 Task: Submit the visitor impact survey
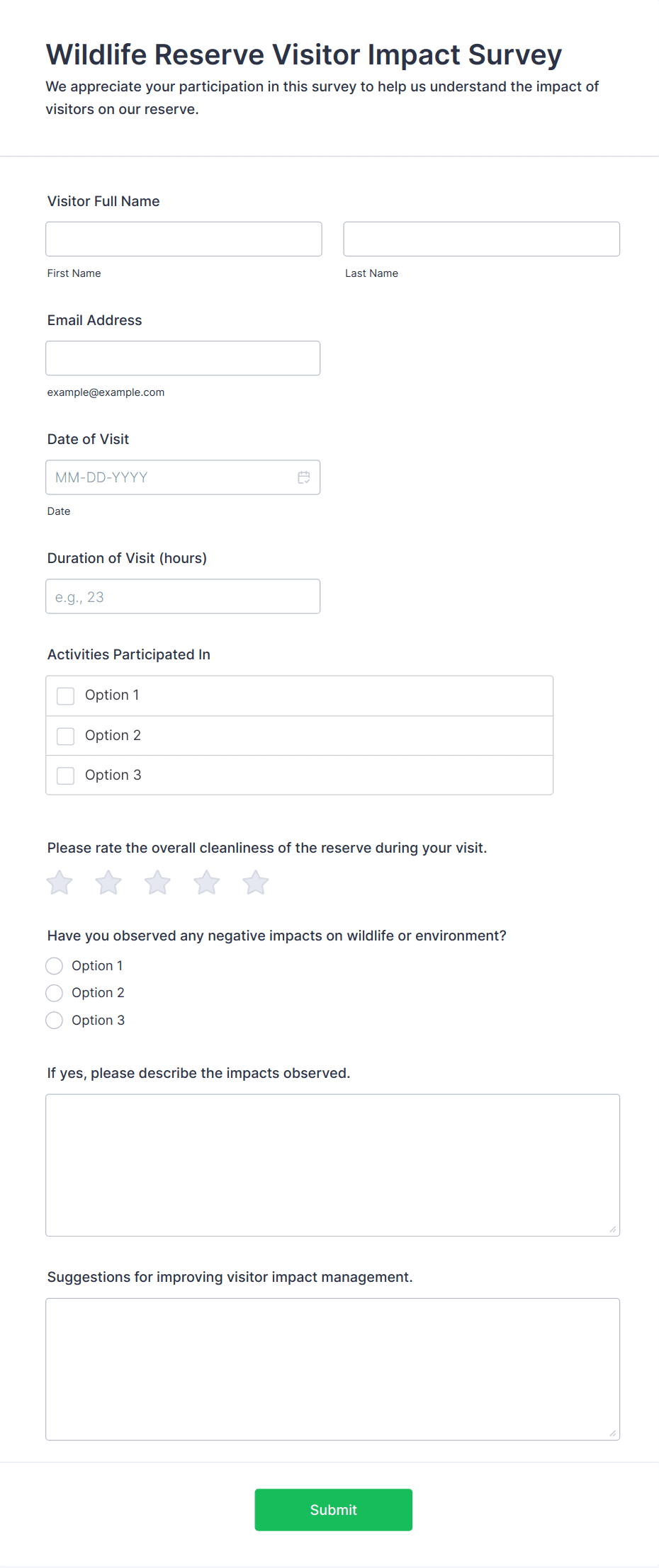333,1510
